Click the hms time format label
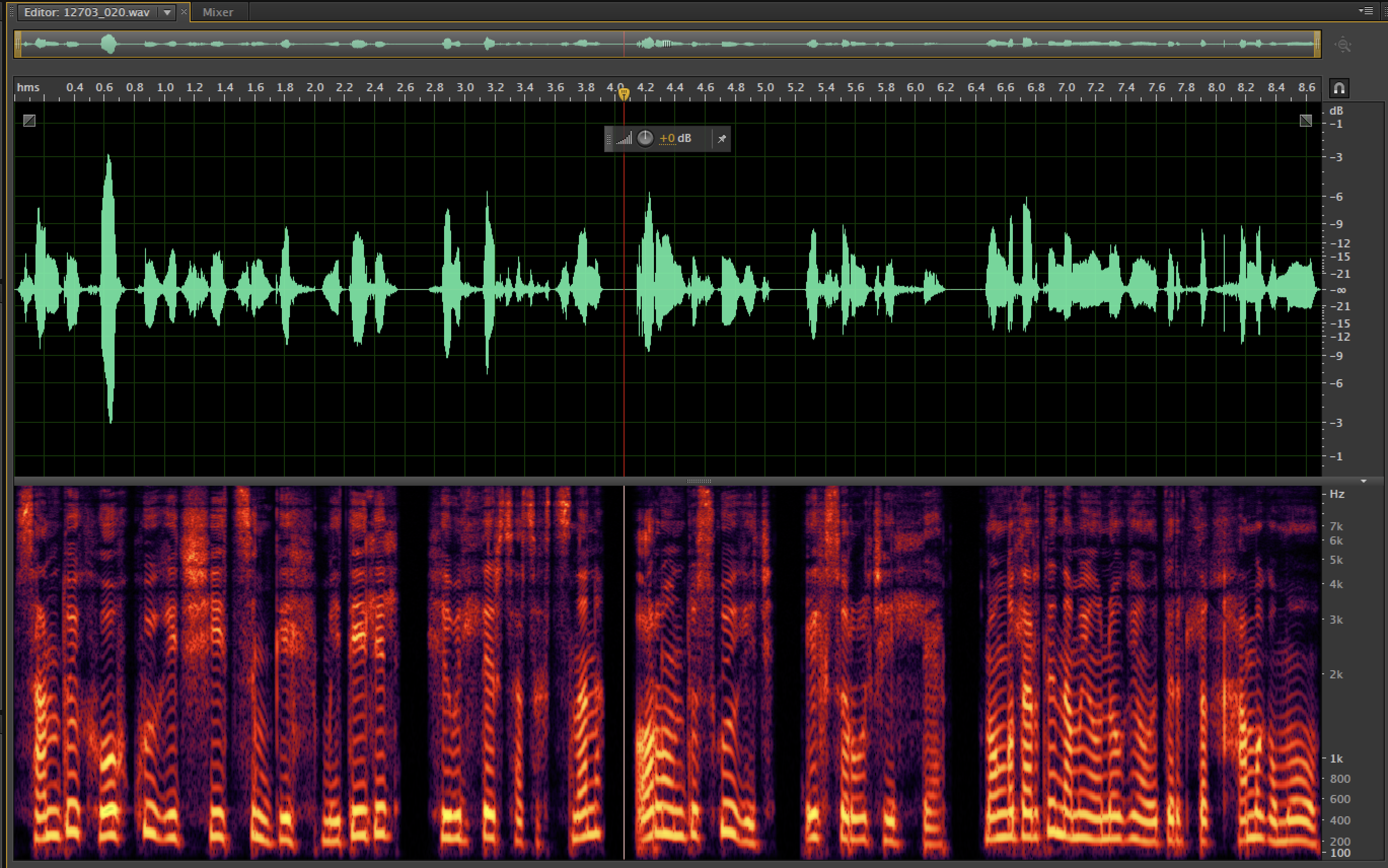Image resolution: width=1388 pixels, height=868 pixels. point(28,87)
